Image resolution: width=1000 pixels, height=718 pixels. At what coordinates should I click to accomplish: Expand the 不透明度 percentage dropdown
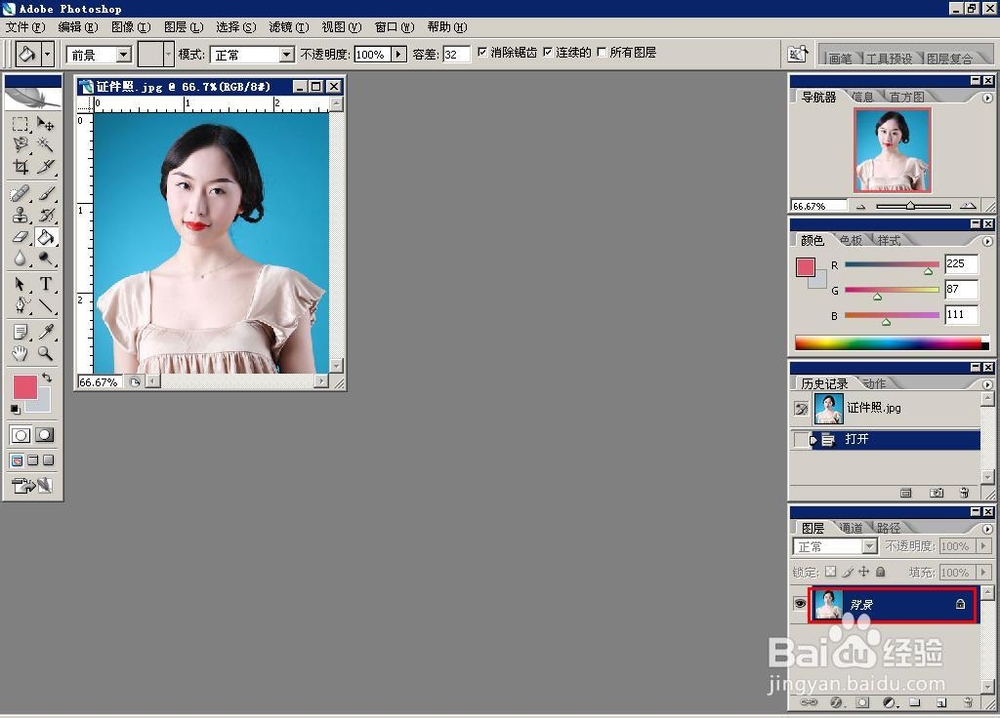398,52
